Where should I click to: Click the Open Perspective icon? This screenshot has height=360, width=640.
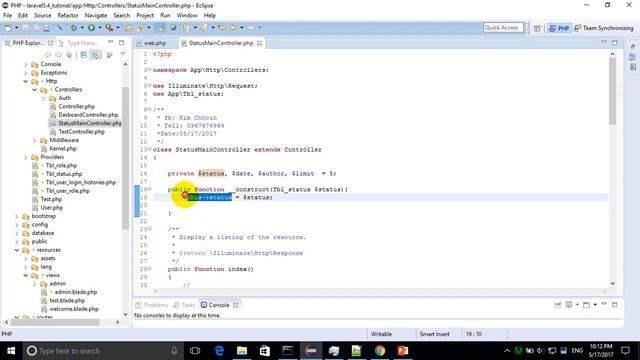537,28
